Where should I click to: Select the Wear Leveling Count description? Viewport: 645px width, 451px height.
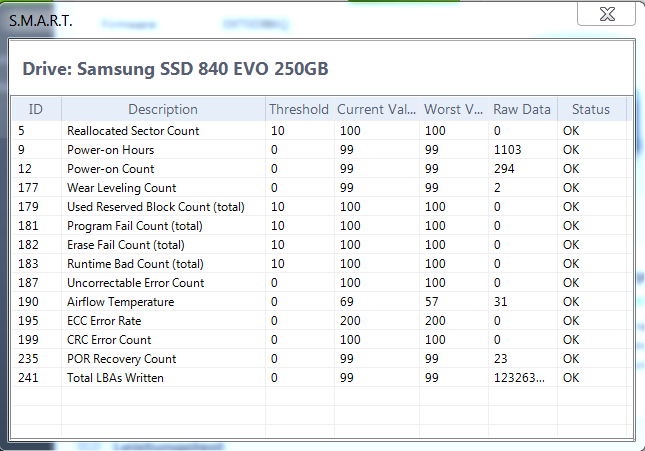[122, 188]
